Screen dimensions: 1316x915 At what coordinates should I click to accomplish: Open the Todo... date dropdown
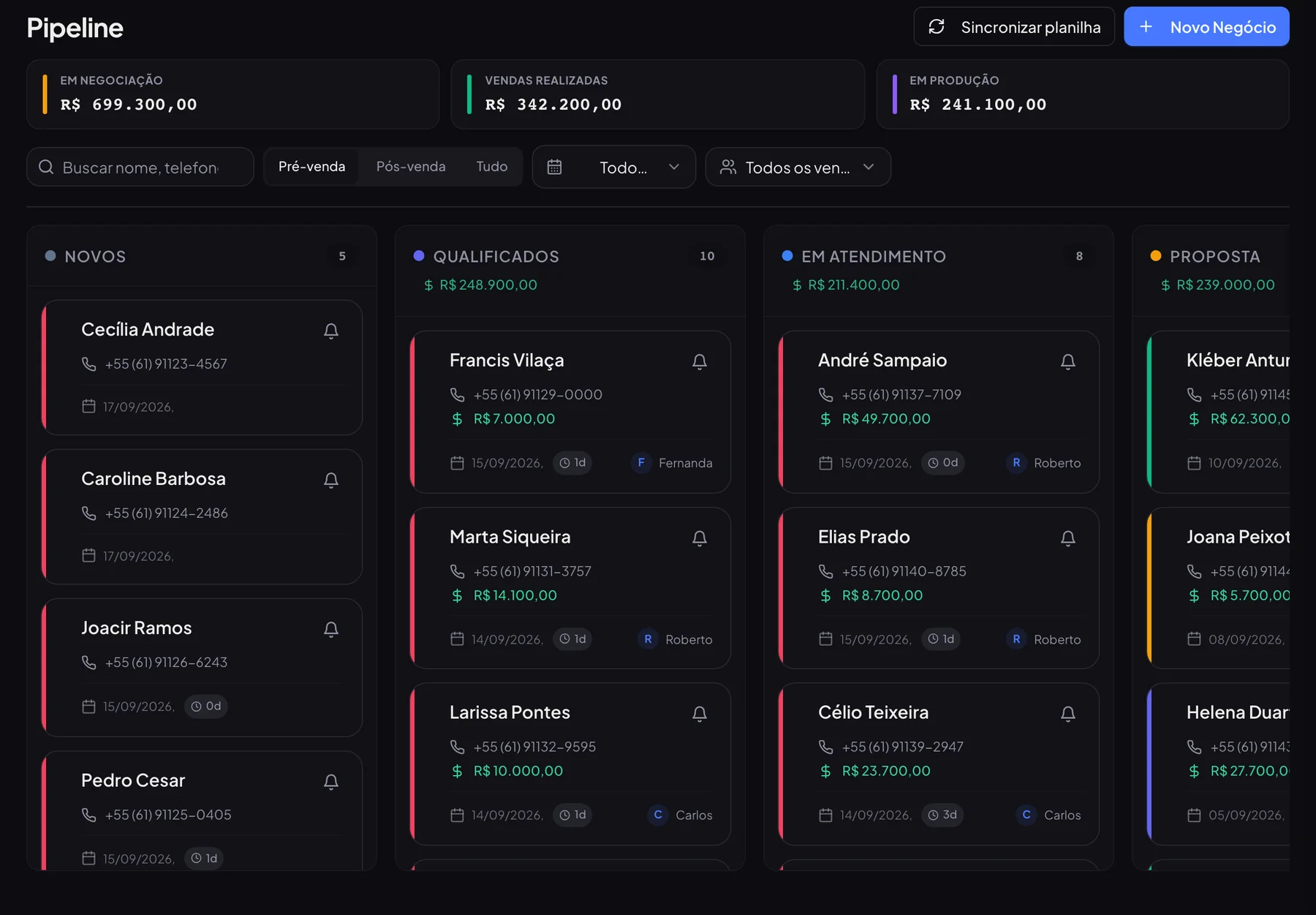pos(614,167)
